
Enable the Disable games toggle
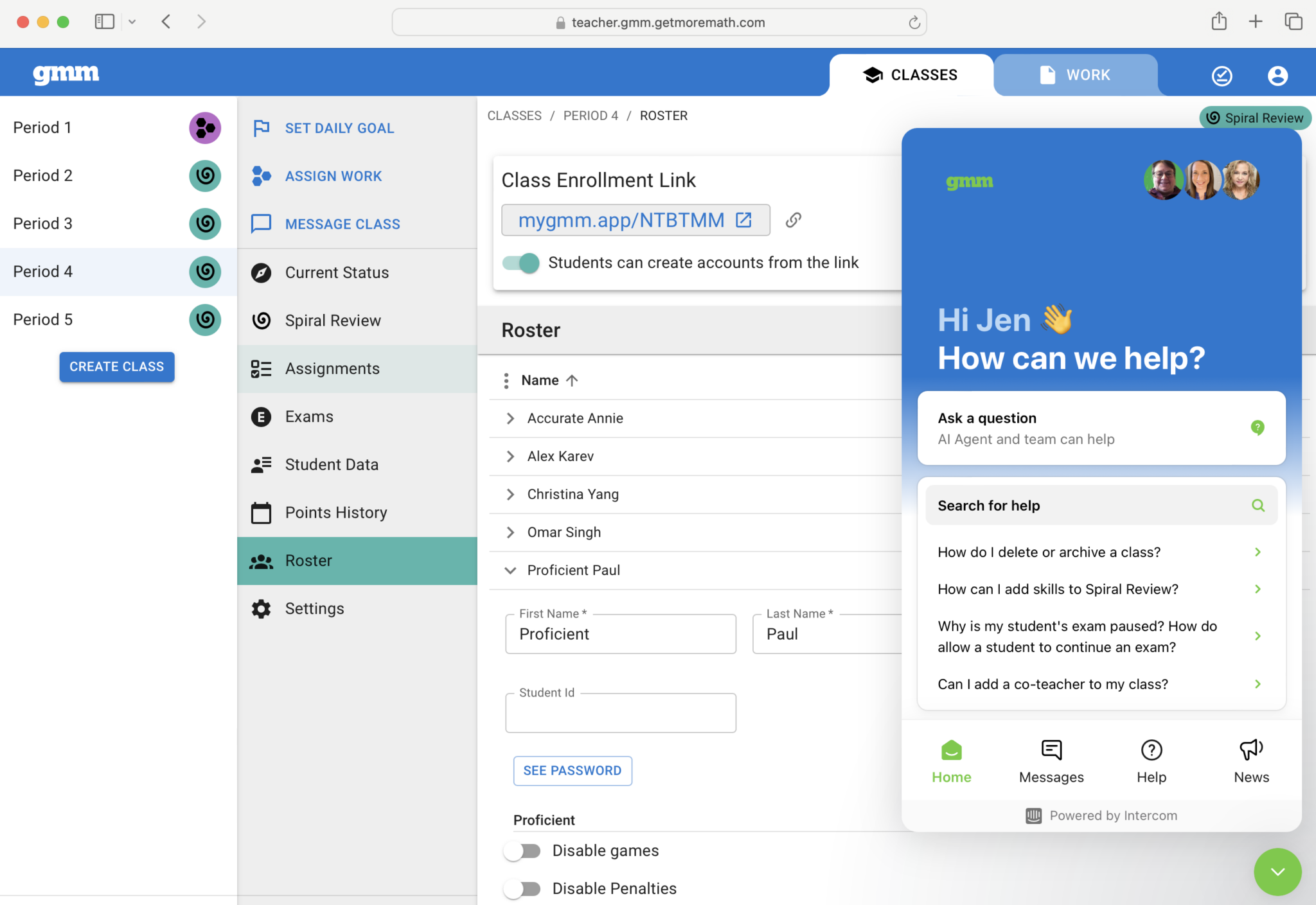point(522,851)
